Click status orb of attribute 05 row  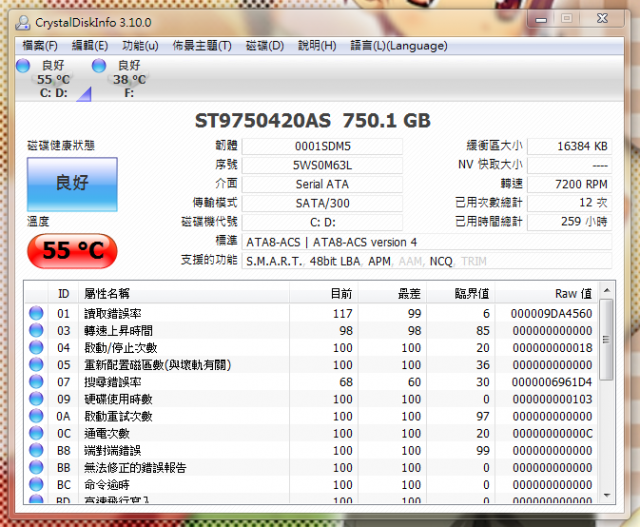coord(36,365)
